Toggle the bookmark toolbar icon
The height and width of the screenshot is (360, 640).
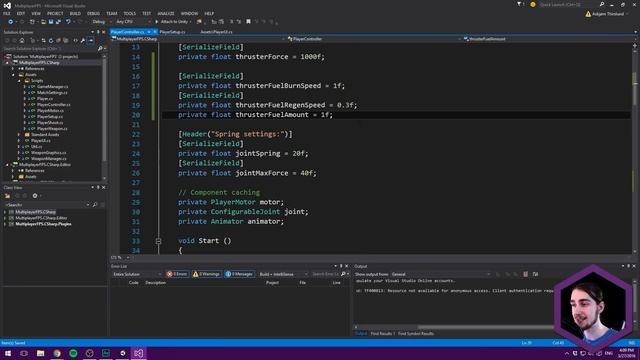248,22
